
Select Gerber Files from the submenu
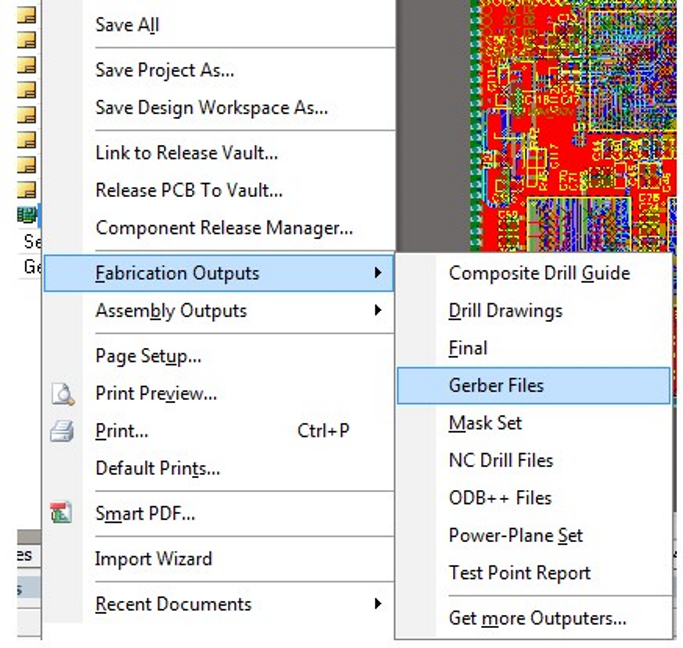(x=496, y=385)
